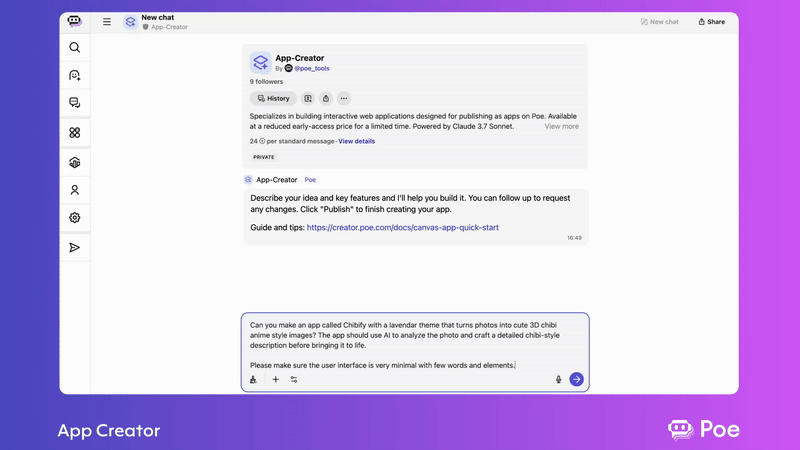The image size is (800, 450).
Task: Toggle voice input with the microphone icon
Action: point(558,380)
